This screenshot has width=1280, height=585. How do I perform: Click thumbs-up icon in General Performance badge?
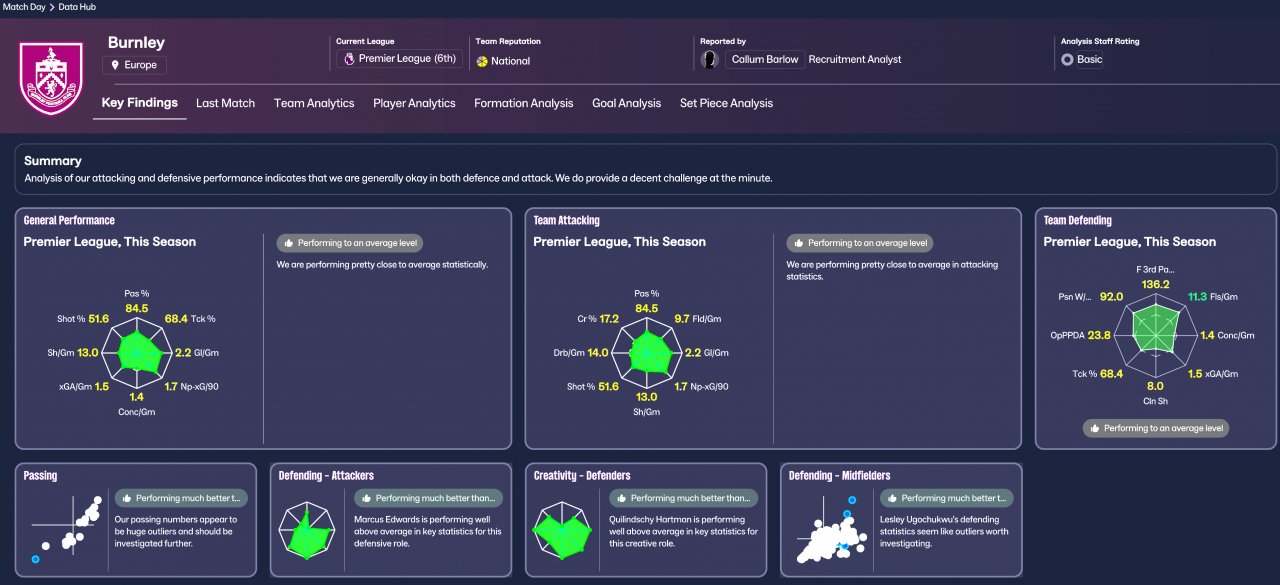pyautogui.click(x=290, y=243)
